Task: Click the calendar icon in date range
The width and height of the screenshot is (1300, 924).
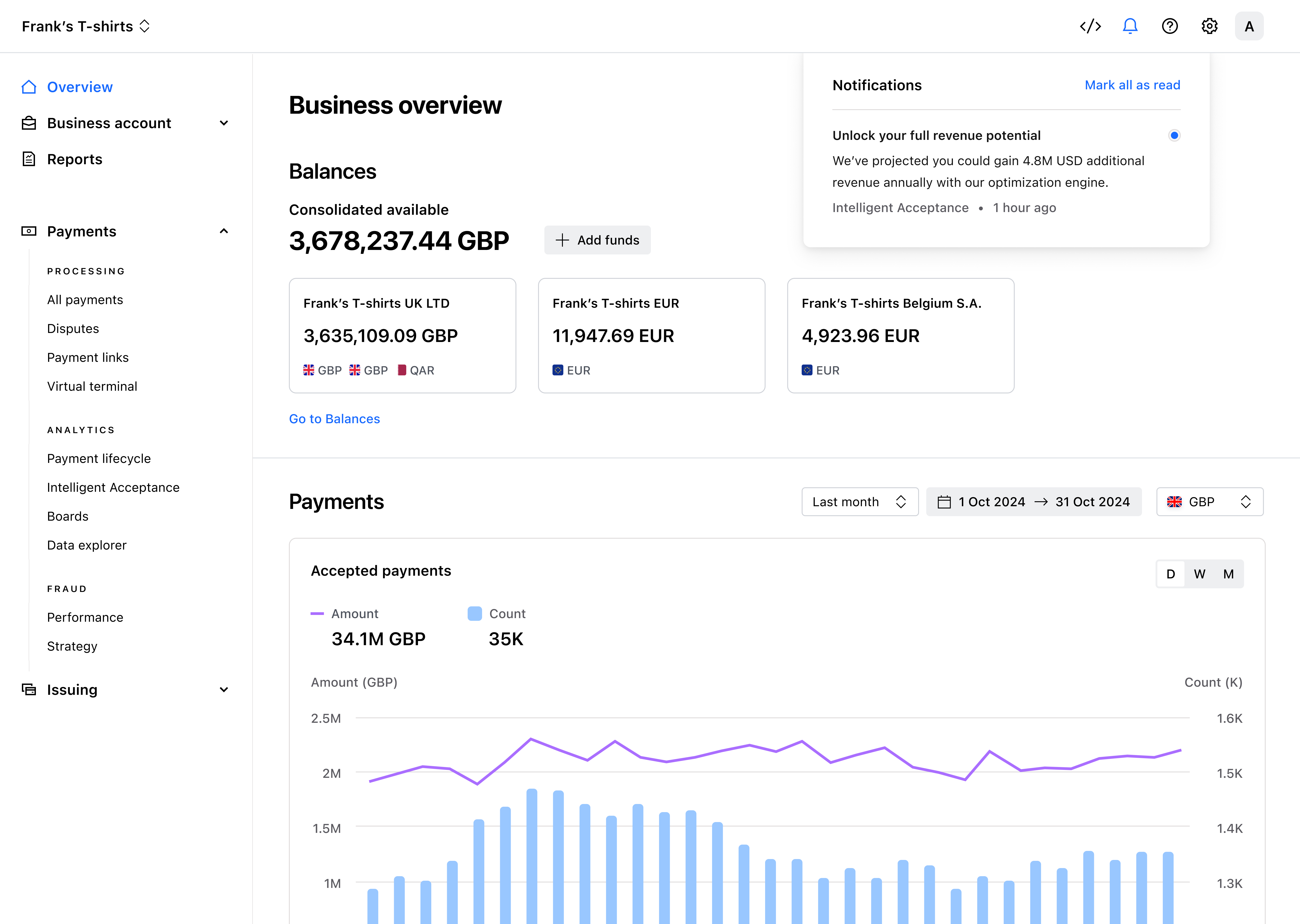Action: (x=944, y=502)
